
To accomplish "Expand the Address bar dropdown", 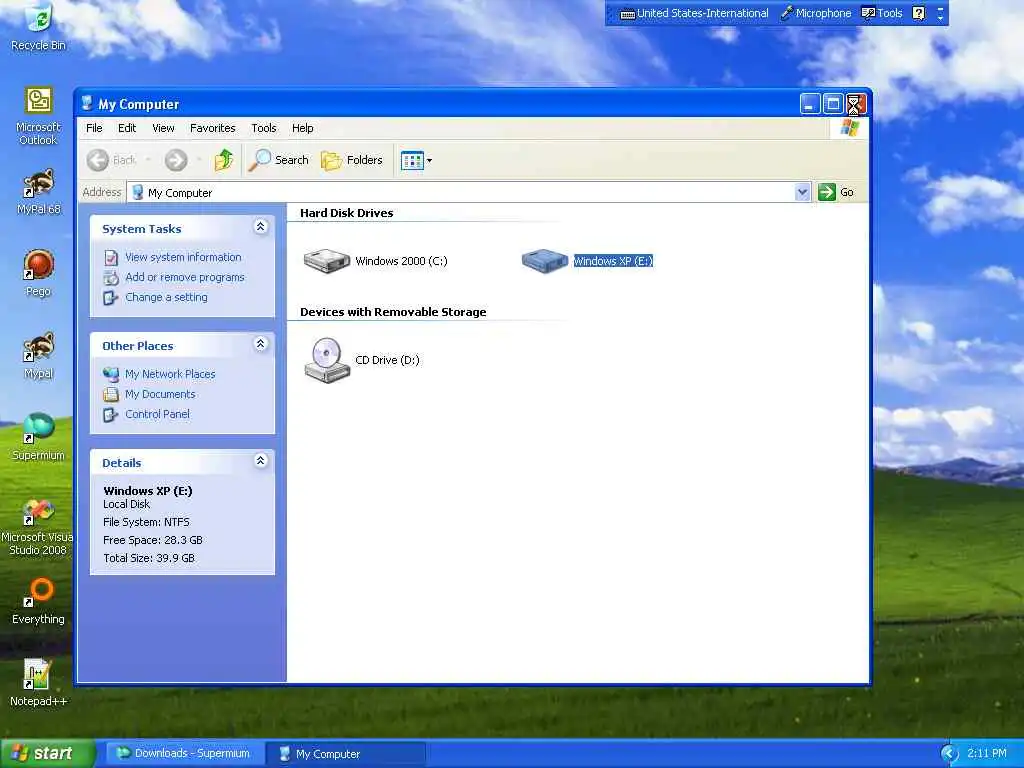I will click(x=803, y=192).
